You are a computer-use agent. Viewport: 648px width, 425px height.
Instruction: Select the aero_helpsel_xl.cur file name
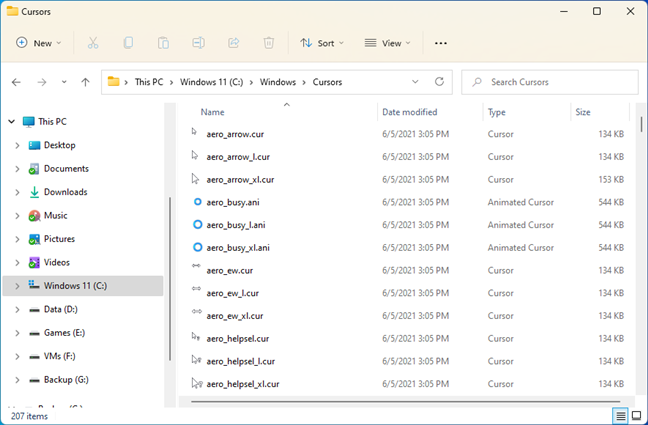243,384
